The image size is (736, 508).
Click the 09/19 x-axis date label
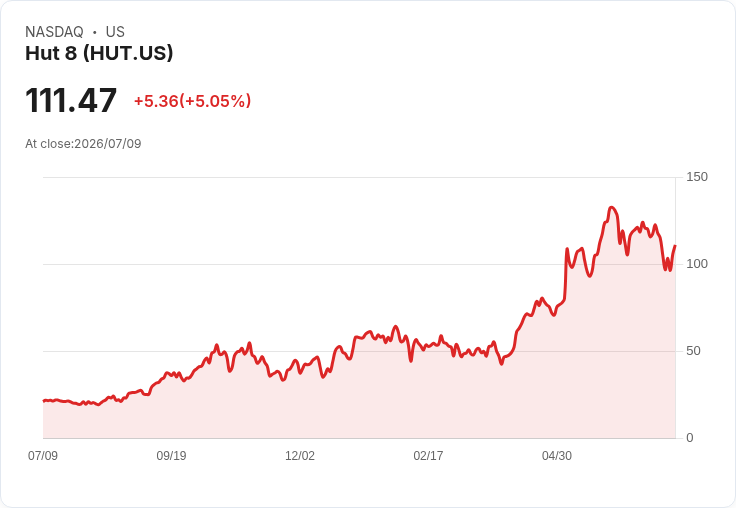171,455
